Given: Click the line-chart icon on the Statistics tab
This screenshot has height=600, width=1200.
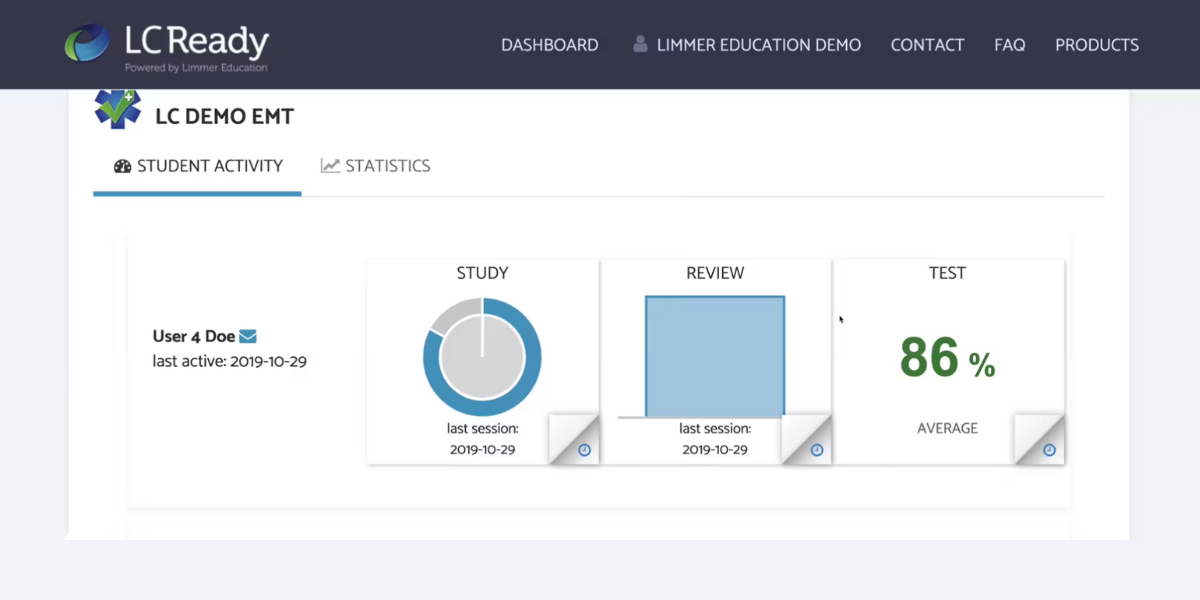Looking at the screenshot, I should coord(330,165).
